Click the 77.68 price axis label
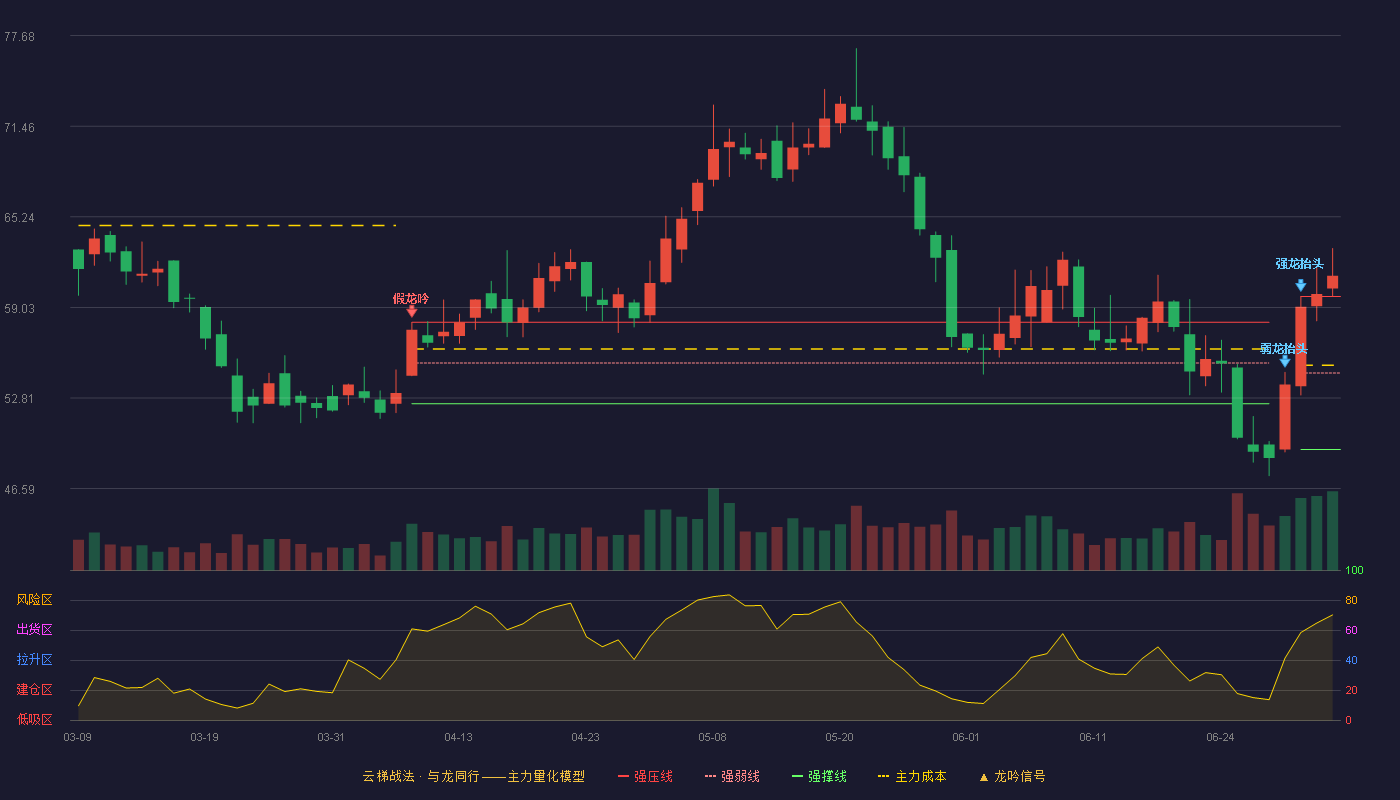The width and height of the screenshot is (1400, 800). click(19, 37)
